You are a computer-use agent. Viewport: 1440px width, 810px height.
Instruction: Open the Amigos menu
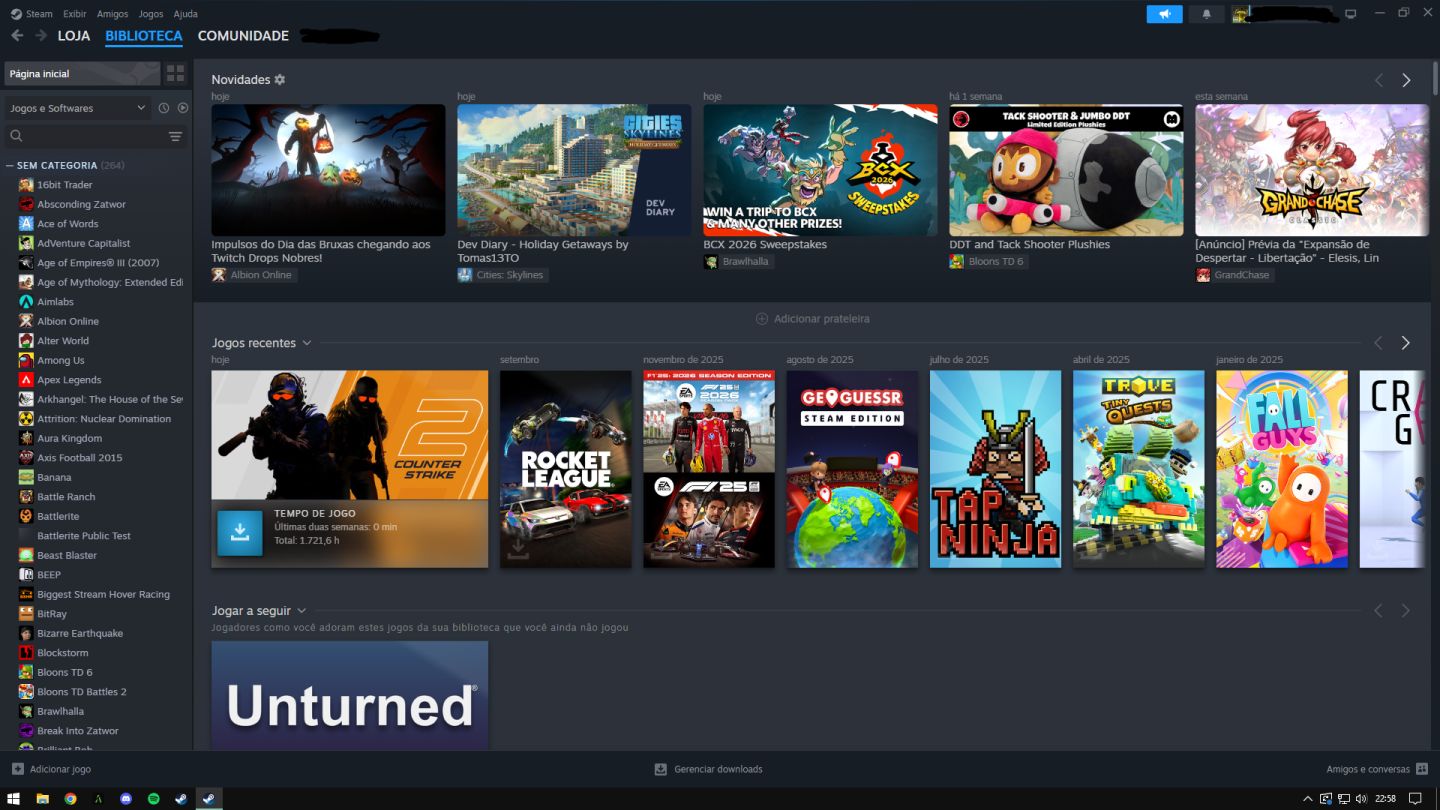pos(112,14)
